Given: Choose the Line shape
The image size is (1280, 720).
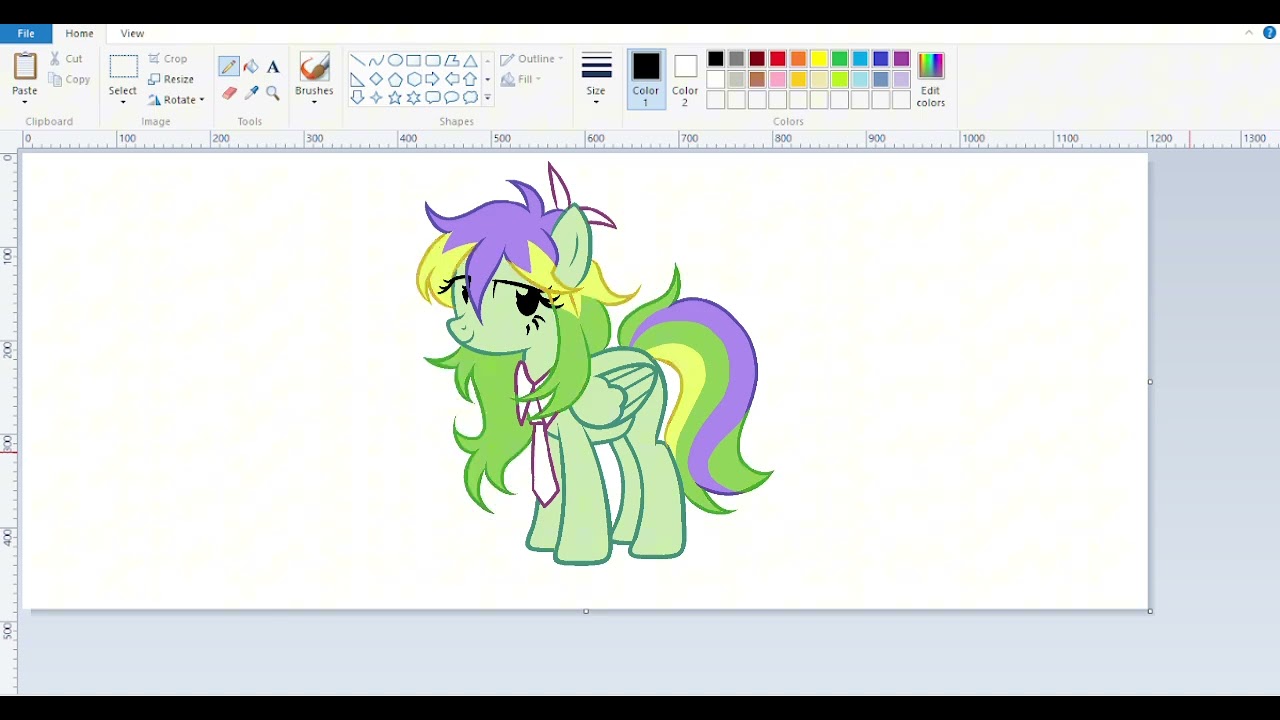Looking at the screenshot, I should pyautogui.click(x=357, y=60).
